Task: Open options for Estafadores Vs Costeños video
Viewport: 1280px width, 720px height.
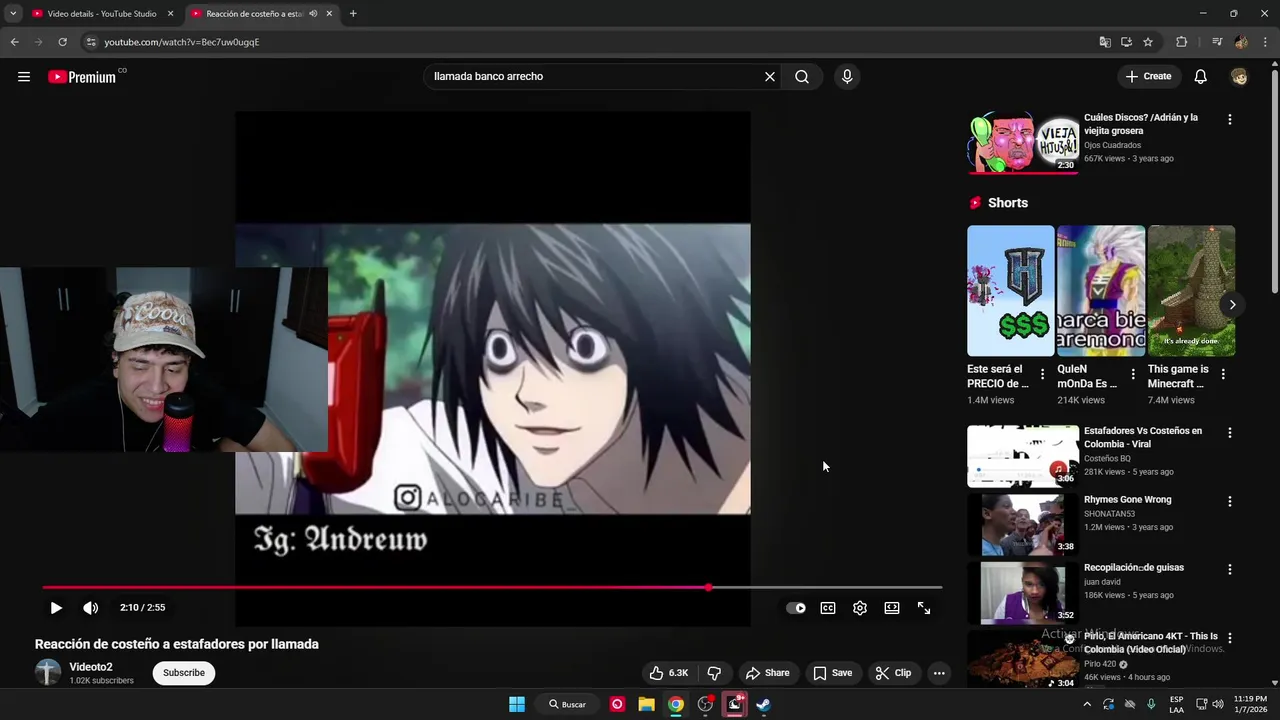Action: 1230,433
